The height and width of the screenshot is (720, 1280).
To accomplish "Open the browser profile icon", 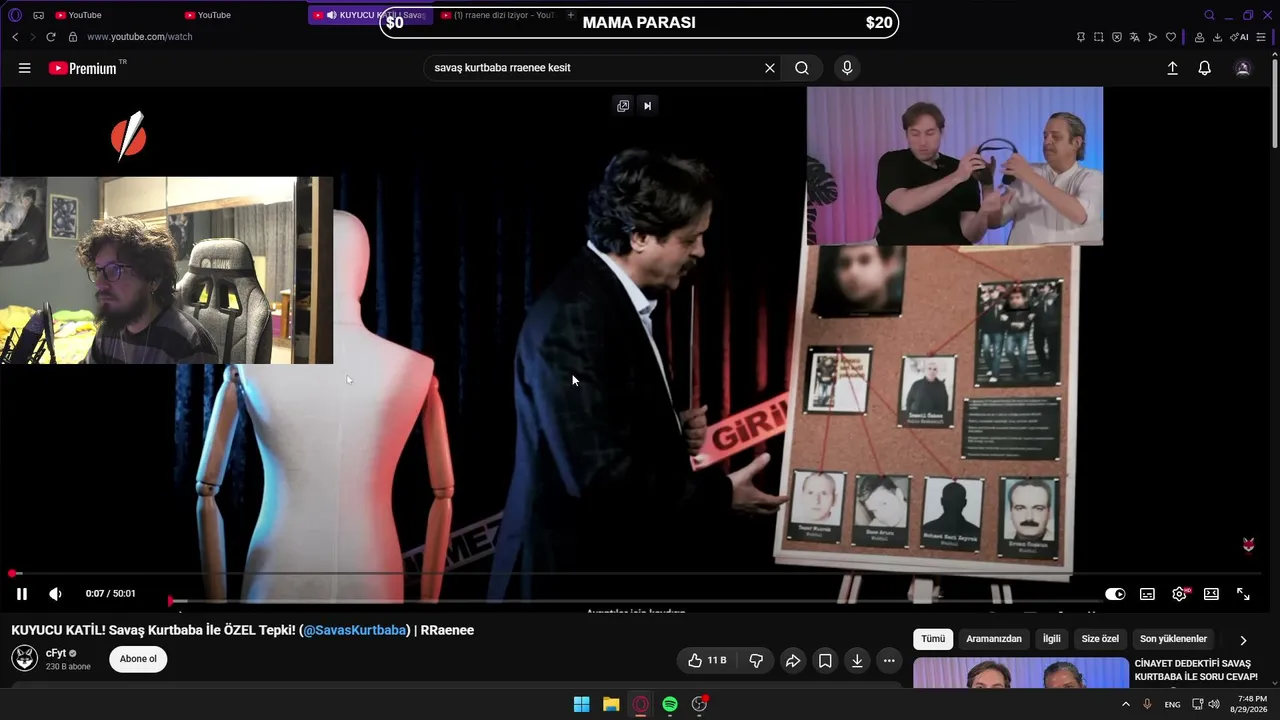I will click(x=1199, y=37).
